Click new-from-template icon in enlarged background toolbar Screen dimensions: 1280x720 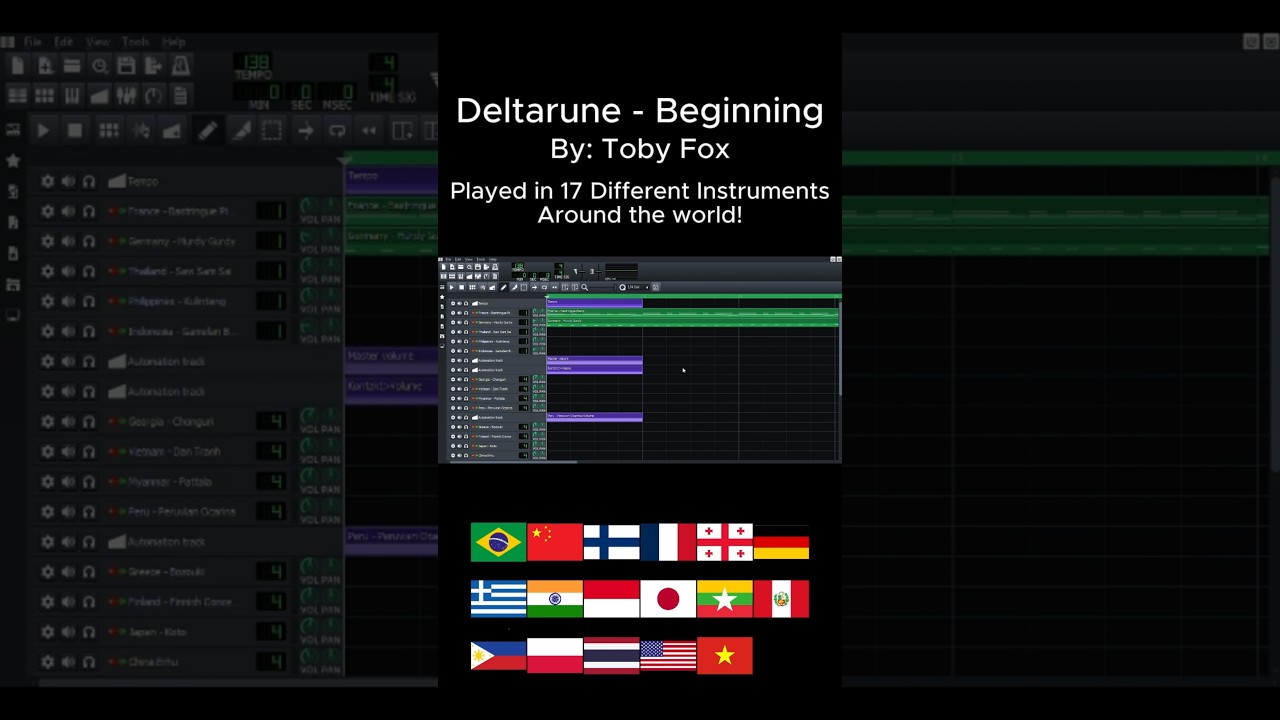(45, 66)
